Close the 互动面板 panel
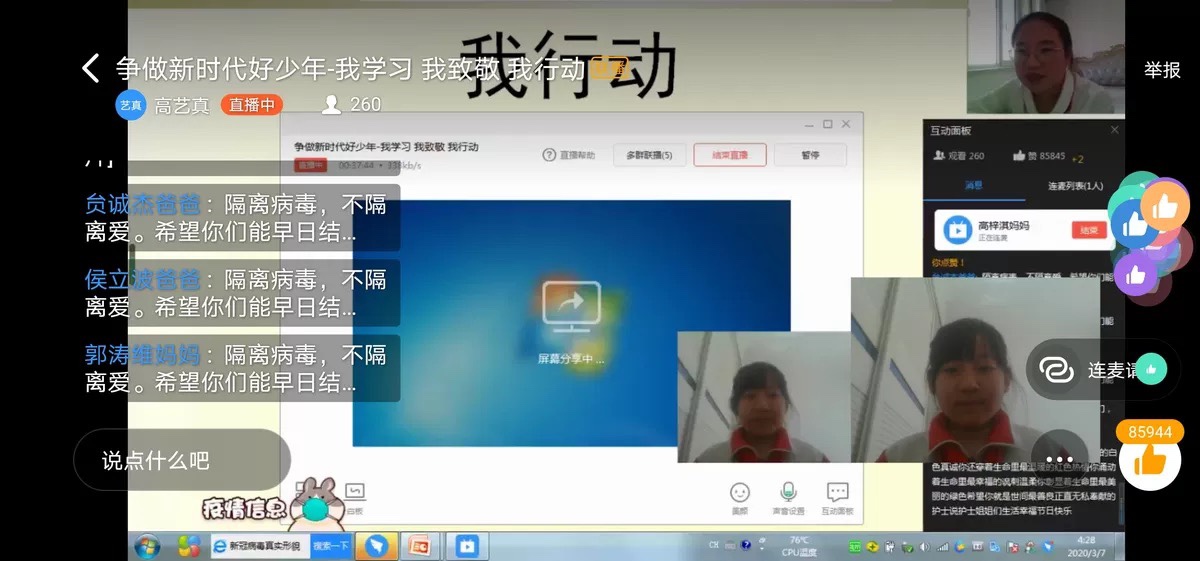This screenshot has height=561, width=1200. [x=1114, y=130]
